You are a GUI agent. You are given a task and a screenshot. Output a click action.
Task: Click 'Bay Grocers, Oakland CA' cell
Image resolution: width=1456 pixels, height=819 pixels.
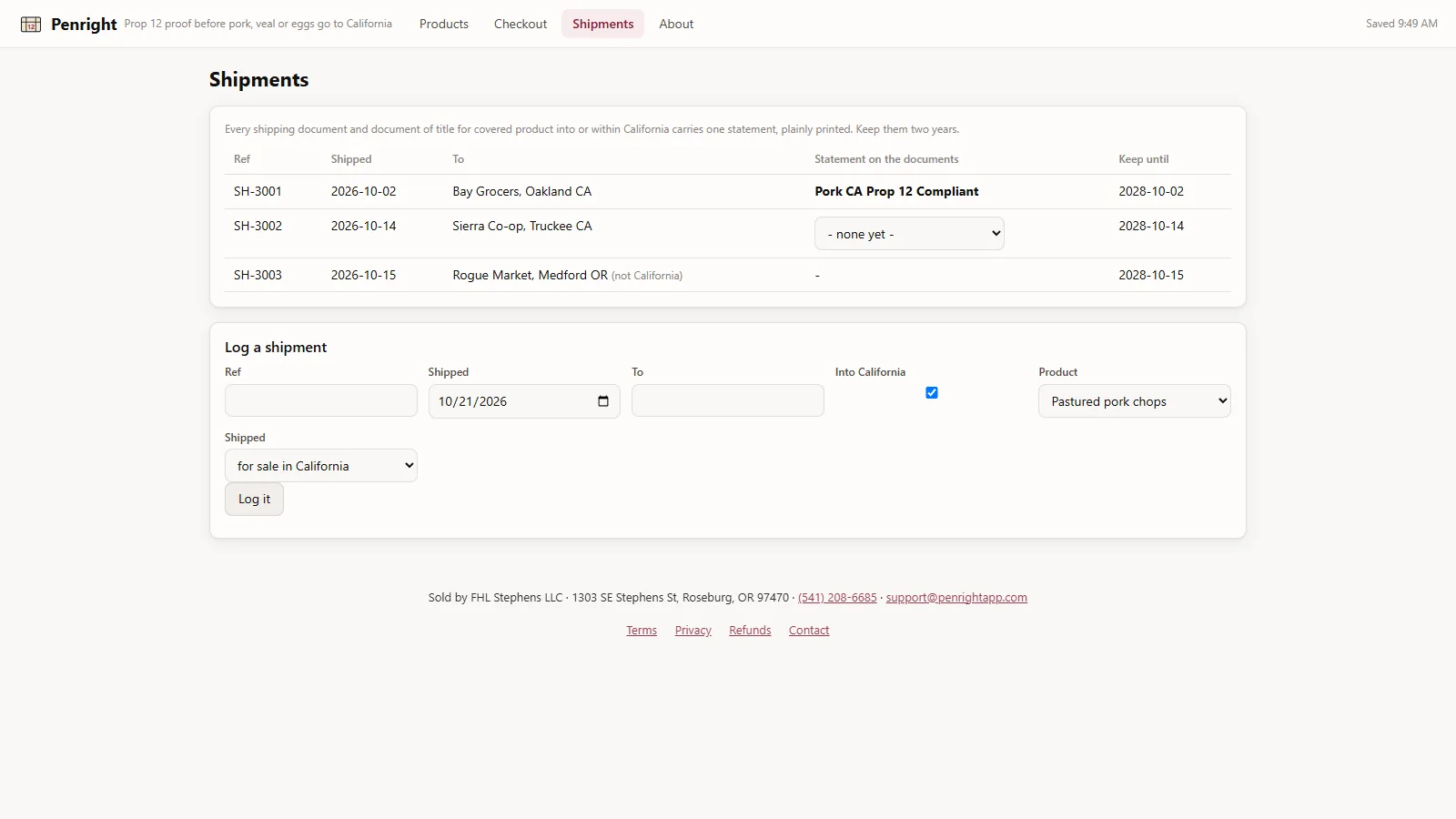coord(521,191)
